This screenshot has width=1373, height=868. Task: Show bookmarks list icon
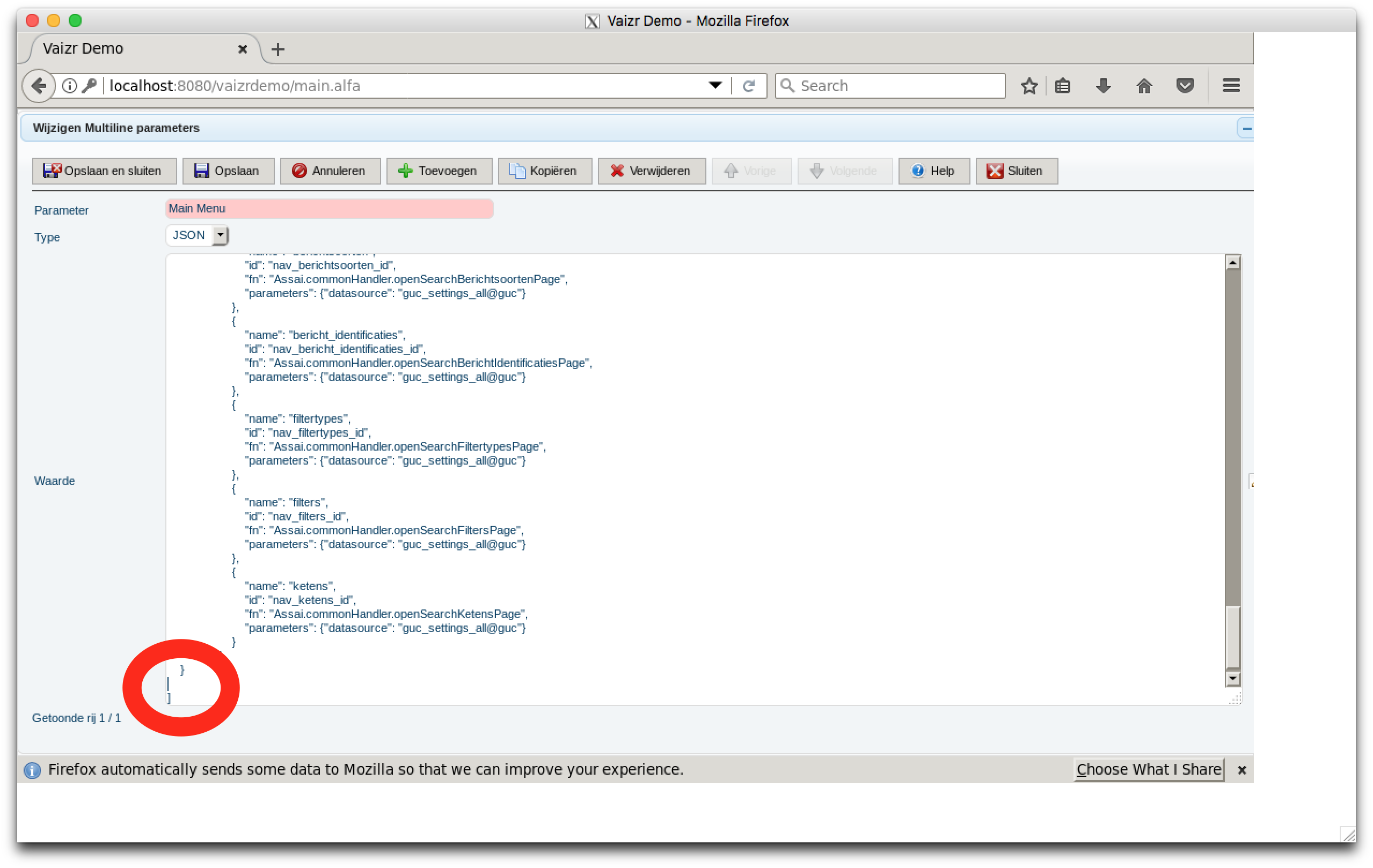1063,86
